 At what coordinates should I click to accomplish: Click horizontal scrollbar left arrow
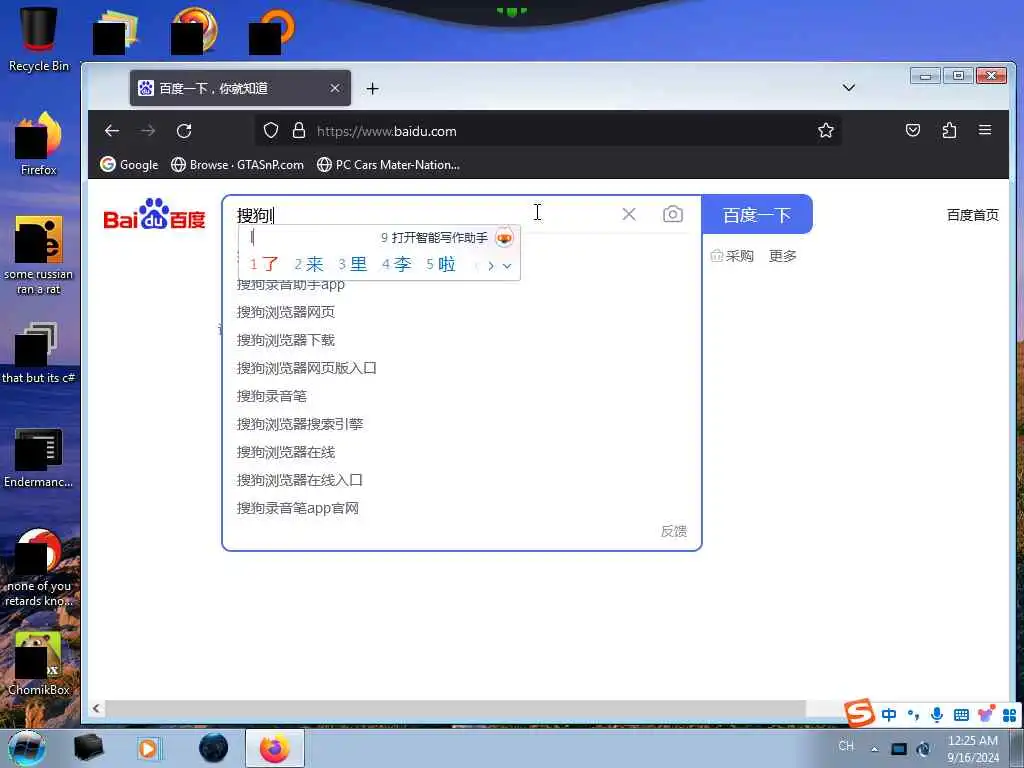[96, 709]
